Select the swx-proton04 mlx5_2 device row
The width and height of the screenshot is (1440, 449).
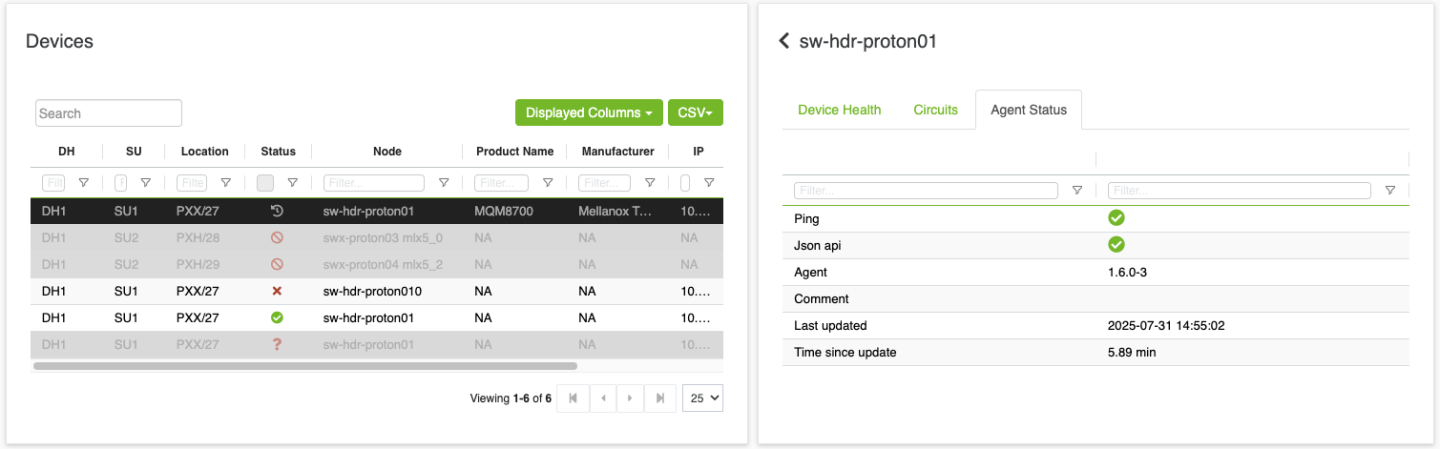pos(383,265)
